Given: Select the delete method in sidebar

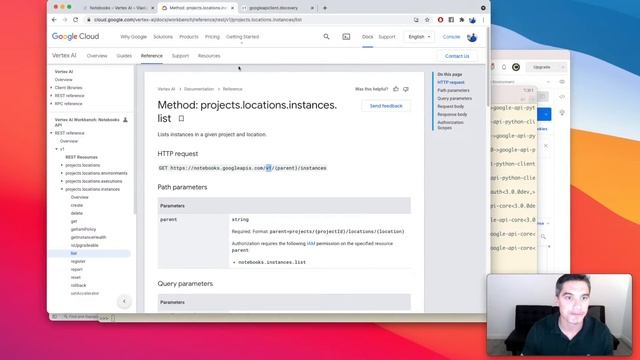Looking at the screenshot, I should tap(77, 213).
